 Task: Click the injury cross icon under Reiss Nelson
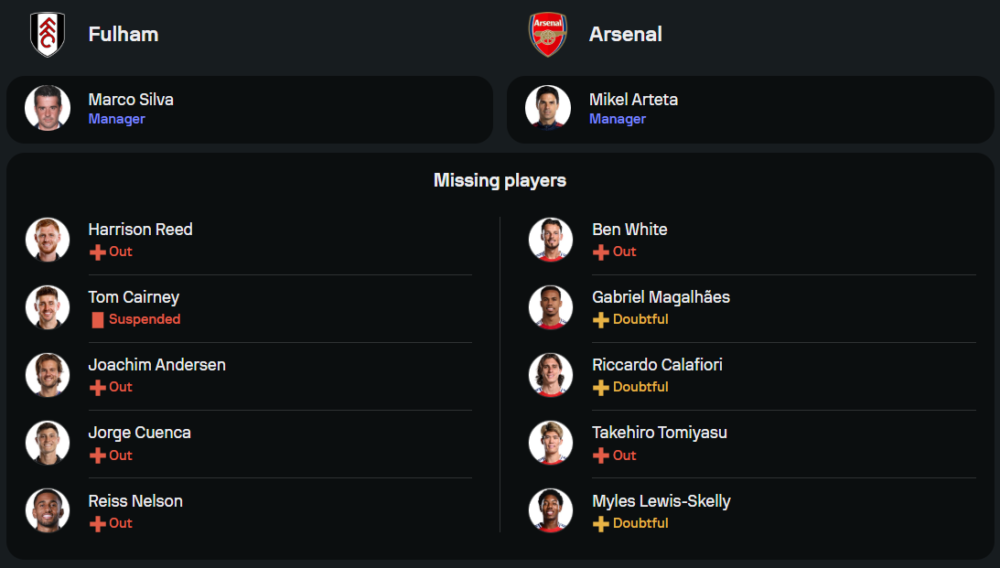98,523
